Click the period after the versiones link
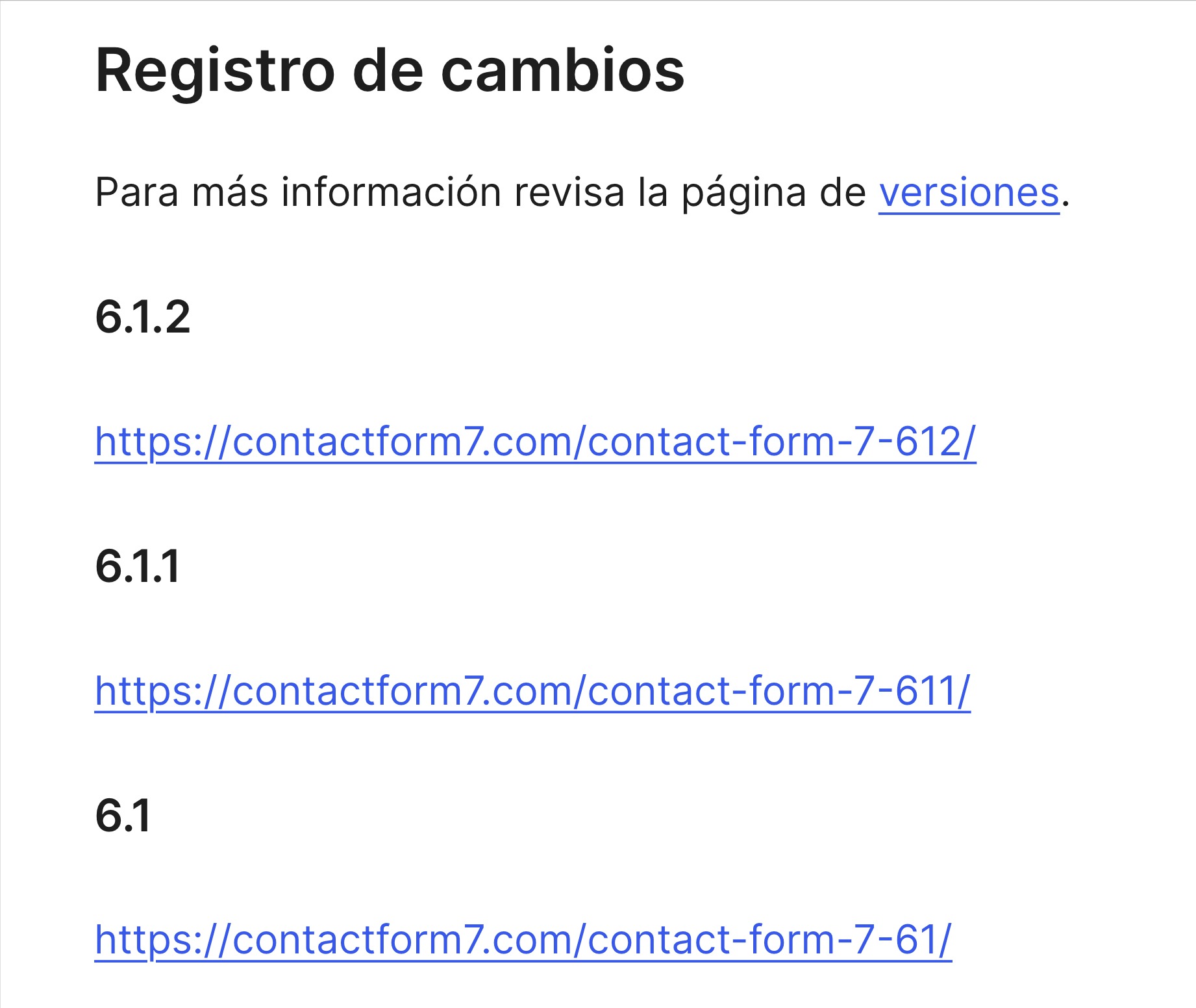This screenshot has height=1008, width=1196. [x=1065, y=204]
